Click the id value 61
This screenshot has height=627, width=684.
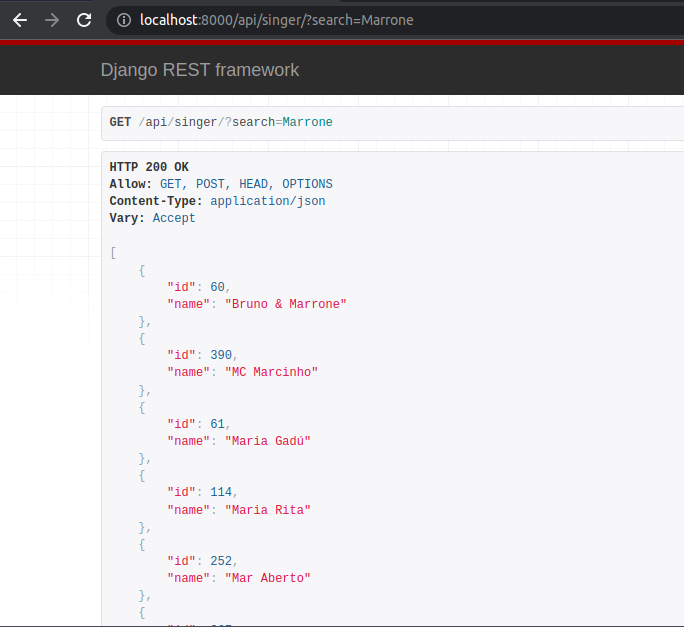pyautogui.click(x=217, y=424)
